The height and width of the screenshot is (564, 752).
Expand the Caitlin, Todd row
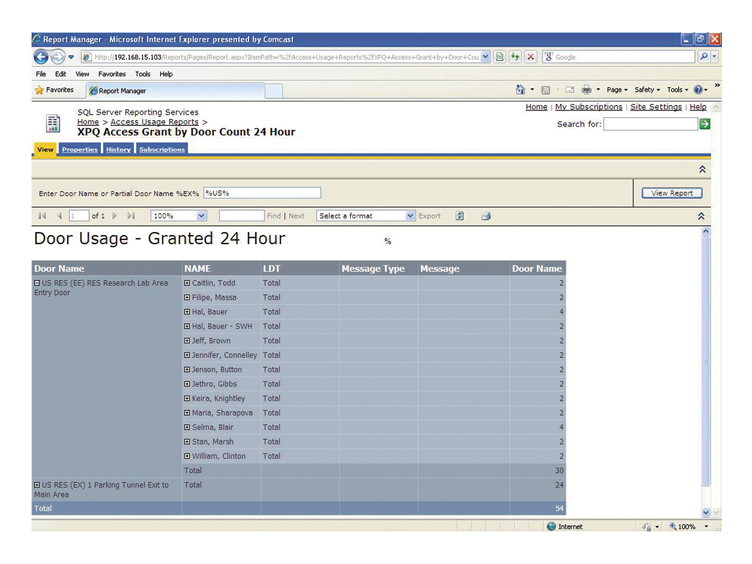[187, 284]
